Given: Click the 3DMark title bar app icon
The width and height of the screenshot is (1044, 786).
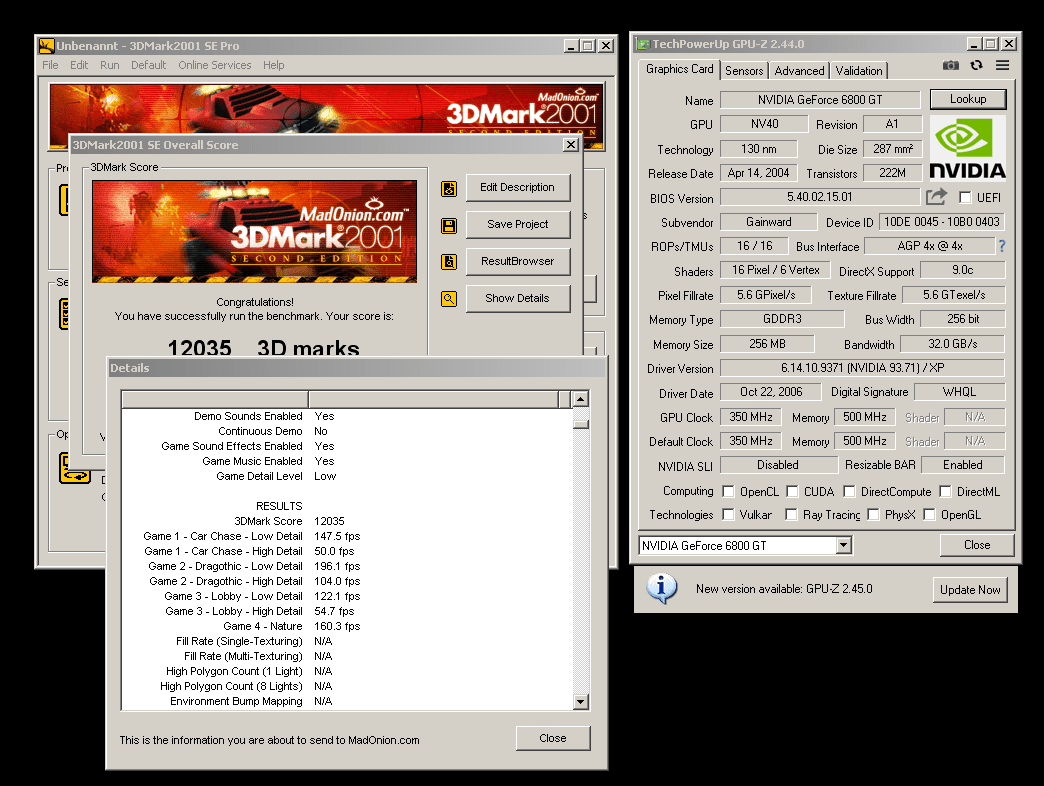Looking at the screenshot, I should point(46,46).
